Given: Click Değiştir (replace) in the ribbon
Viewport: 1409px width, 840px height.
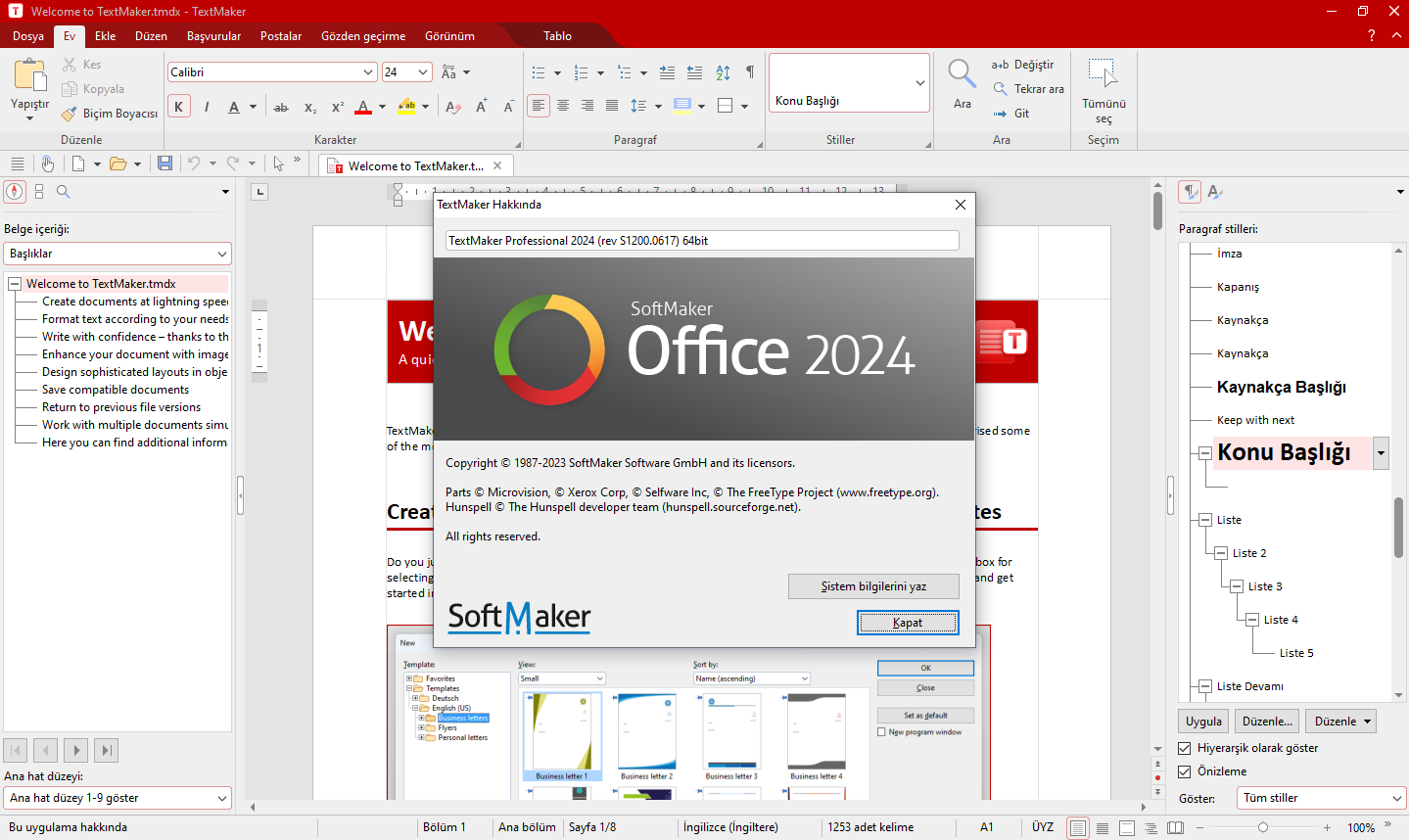Looking at the screenshot, I should [x=1023, y=65].
